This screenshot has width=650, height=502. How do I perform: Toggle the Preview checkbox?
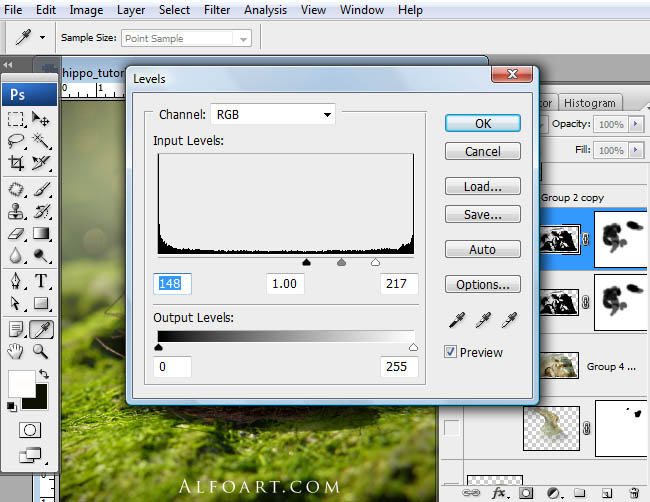point(451,352)
